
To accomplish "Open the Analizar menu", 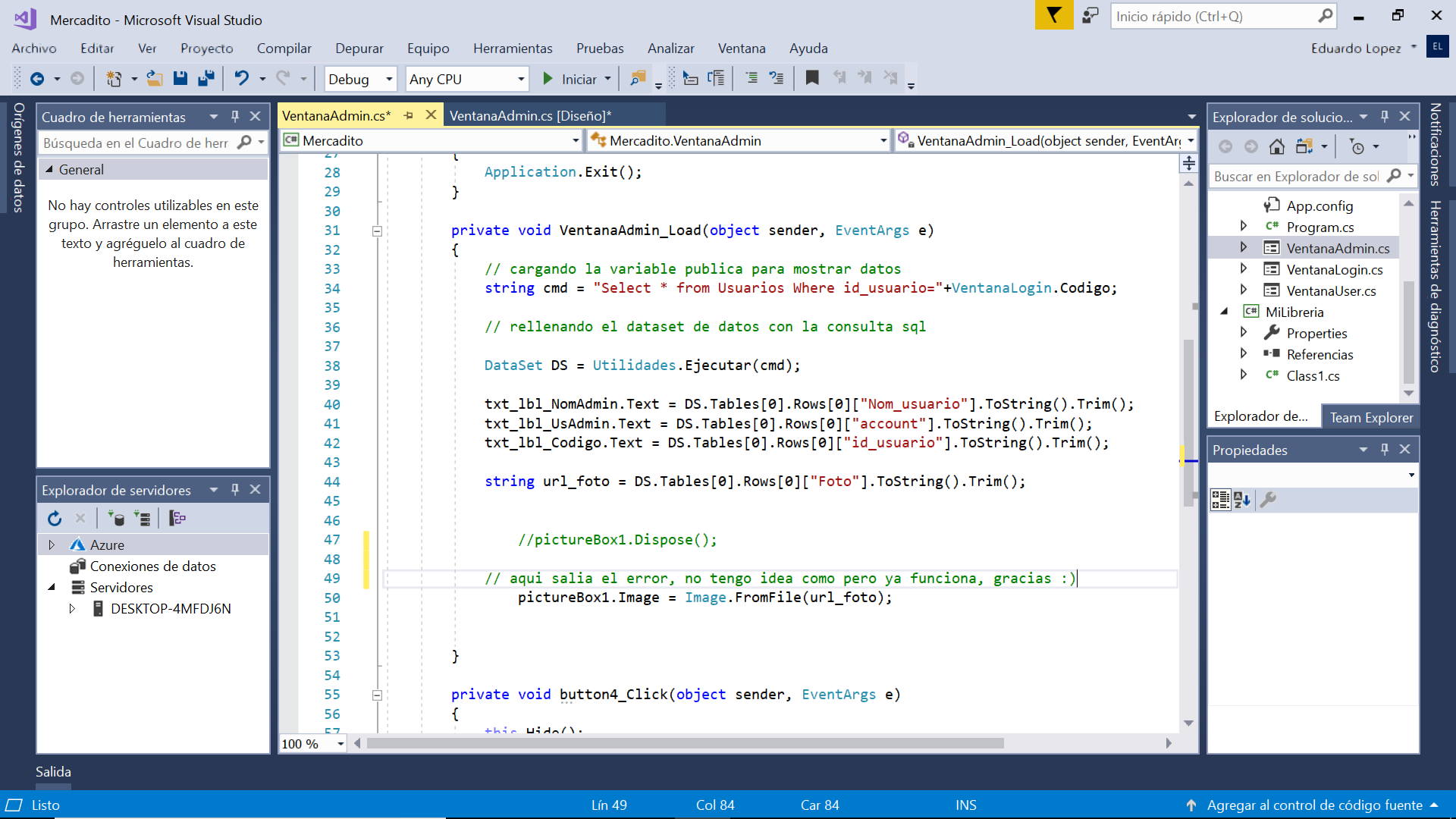I will [670, 48].
